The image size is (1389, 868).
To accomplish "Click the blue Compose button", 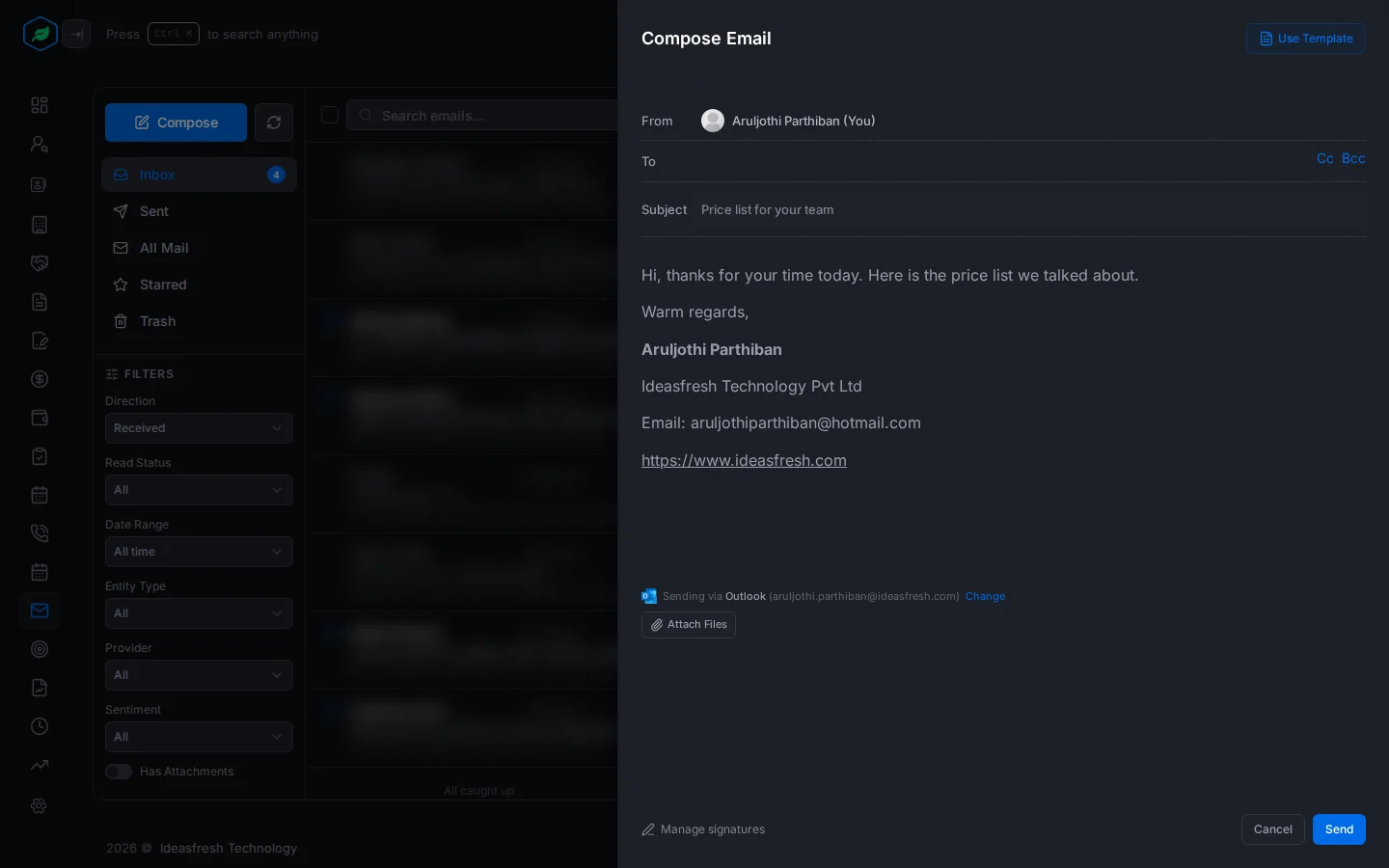I will (x=176, y=122).
